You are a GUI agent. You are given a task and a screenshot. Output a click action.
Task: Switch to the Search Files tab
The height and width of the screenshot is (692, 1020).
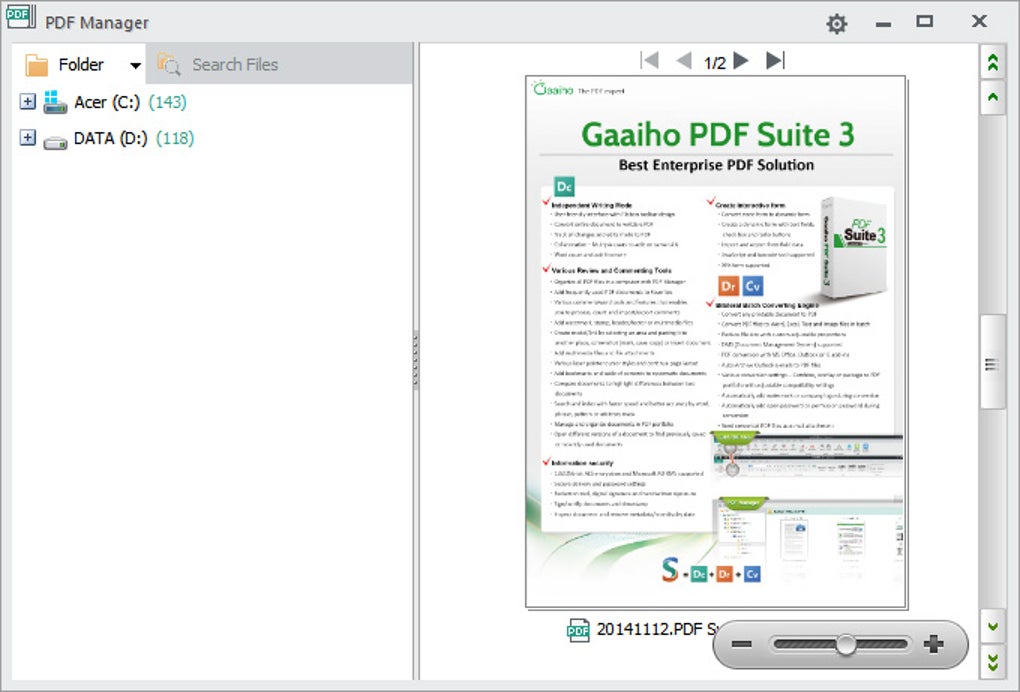(279, 64)
